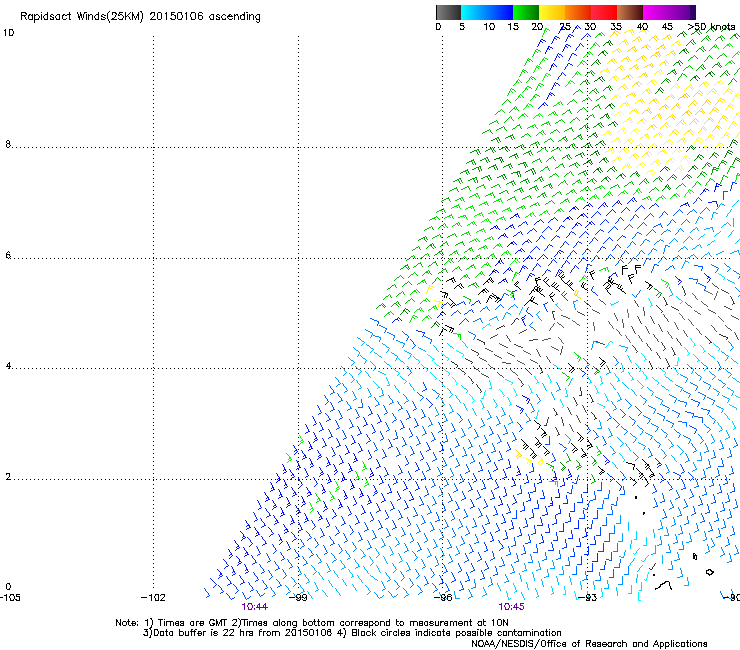The image size is (740, 650).
Task: Click the longitude axis label '-99'
Action: tap(298, 598)
